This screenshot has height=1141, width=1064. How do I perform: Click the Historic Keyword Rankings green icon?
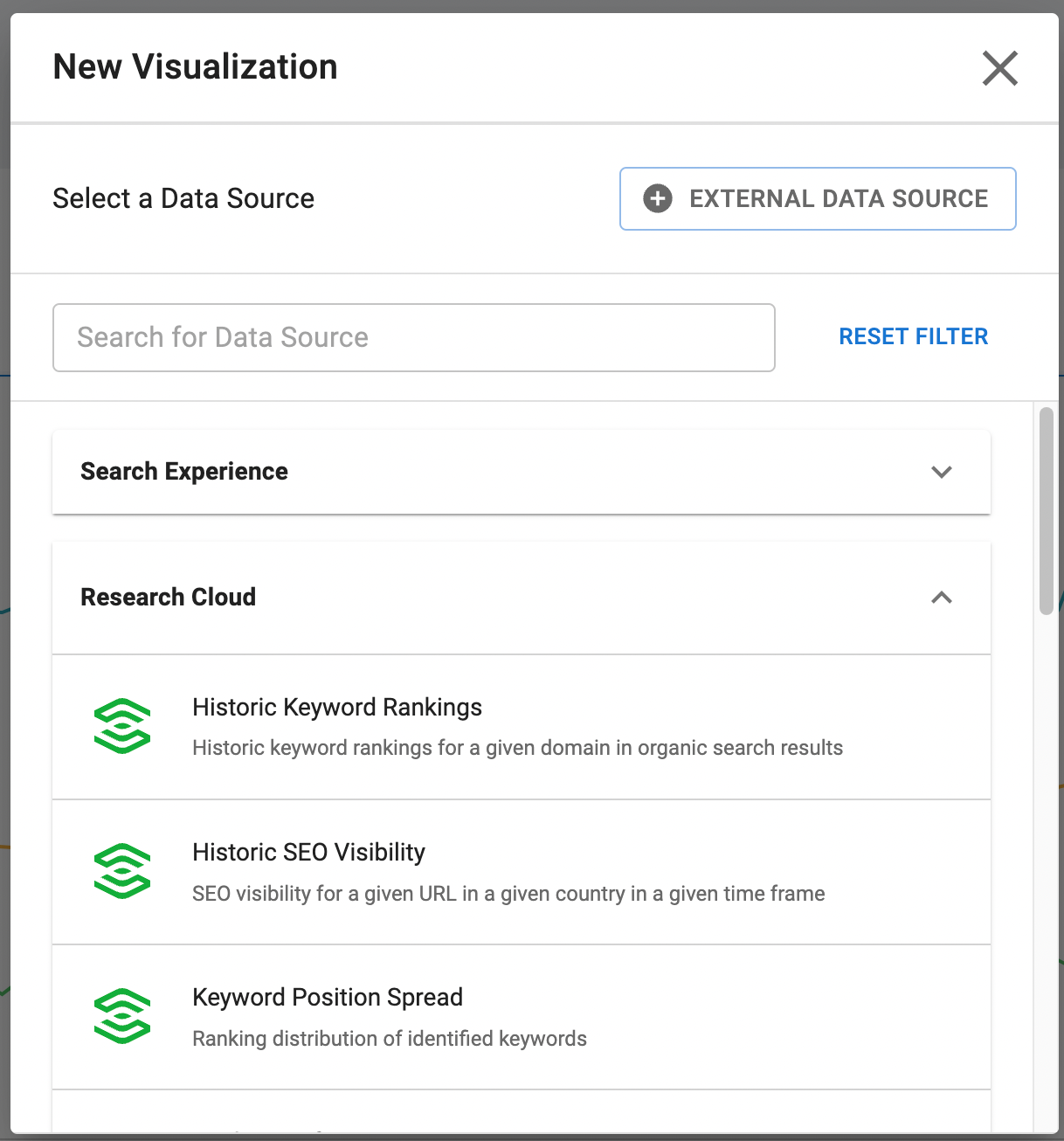[122, 726]
